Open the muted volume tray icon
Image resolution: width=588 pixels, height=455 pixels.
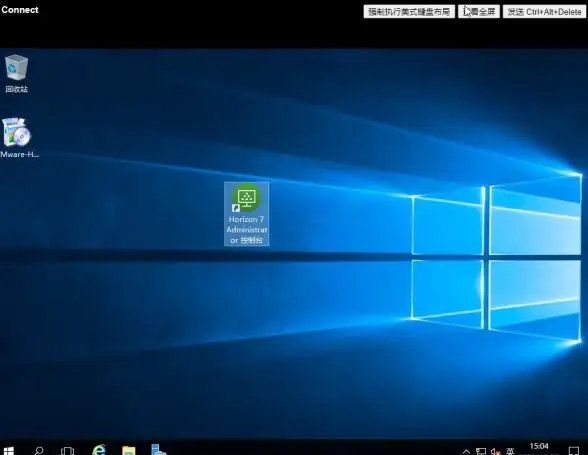[x=496, y=451]
